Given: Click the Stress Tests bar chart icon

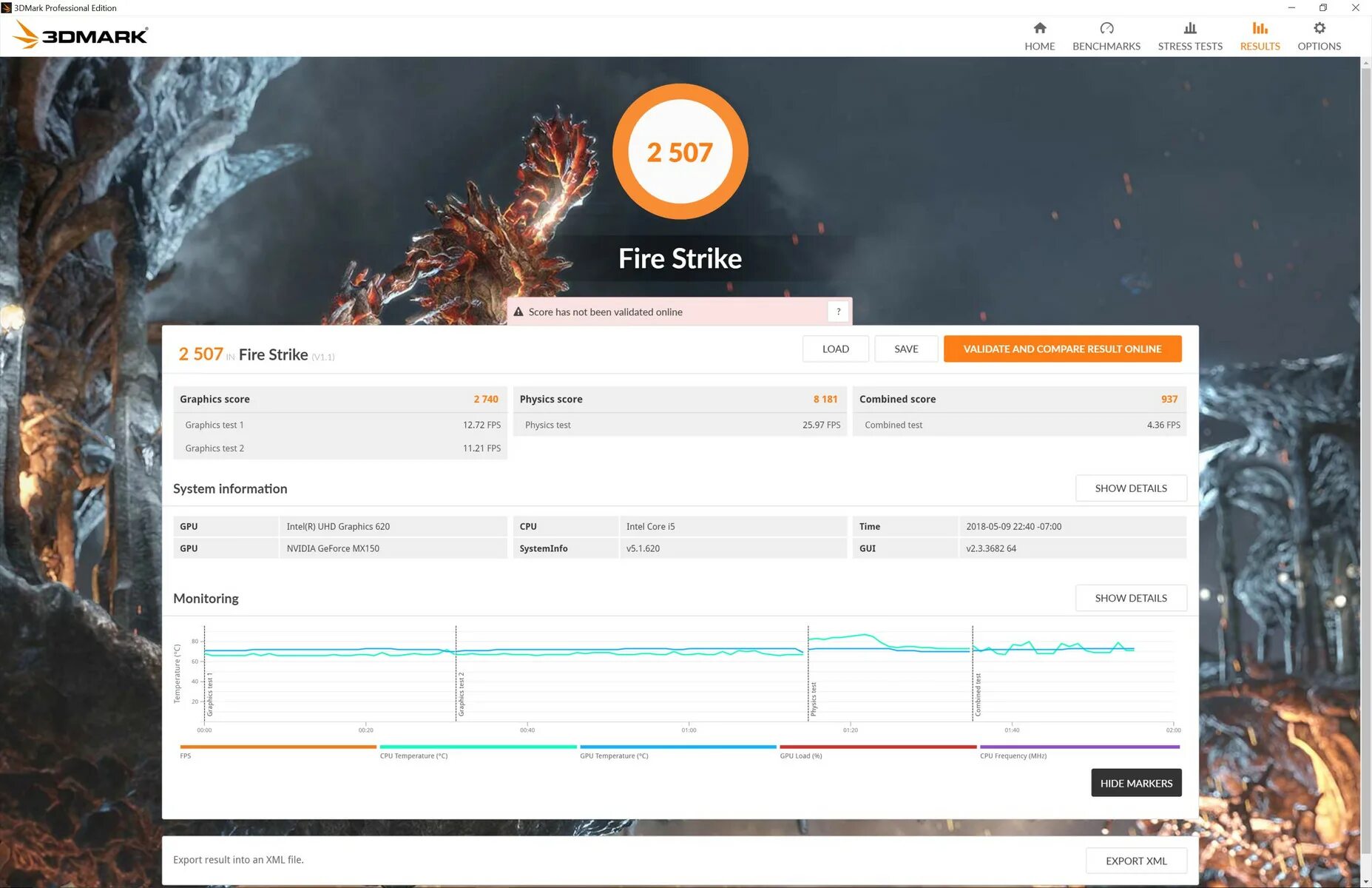Looking at the screenshot, I should (1190, 28).
